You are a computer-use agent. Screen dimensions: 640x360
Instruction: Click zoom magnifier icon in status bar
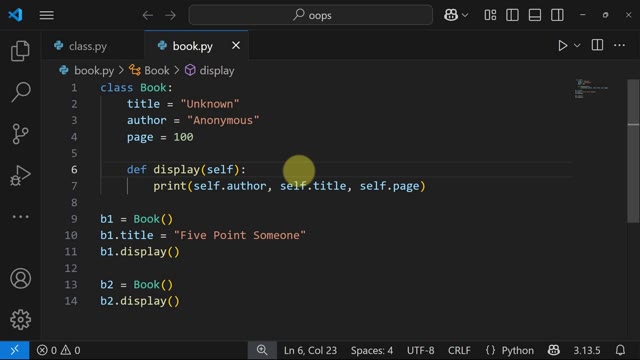pyautogui.click(x=262, y=350)
